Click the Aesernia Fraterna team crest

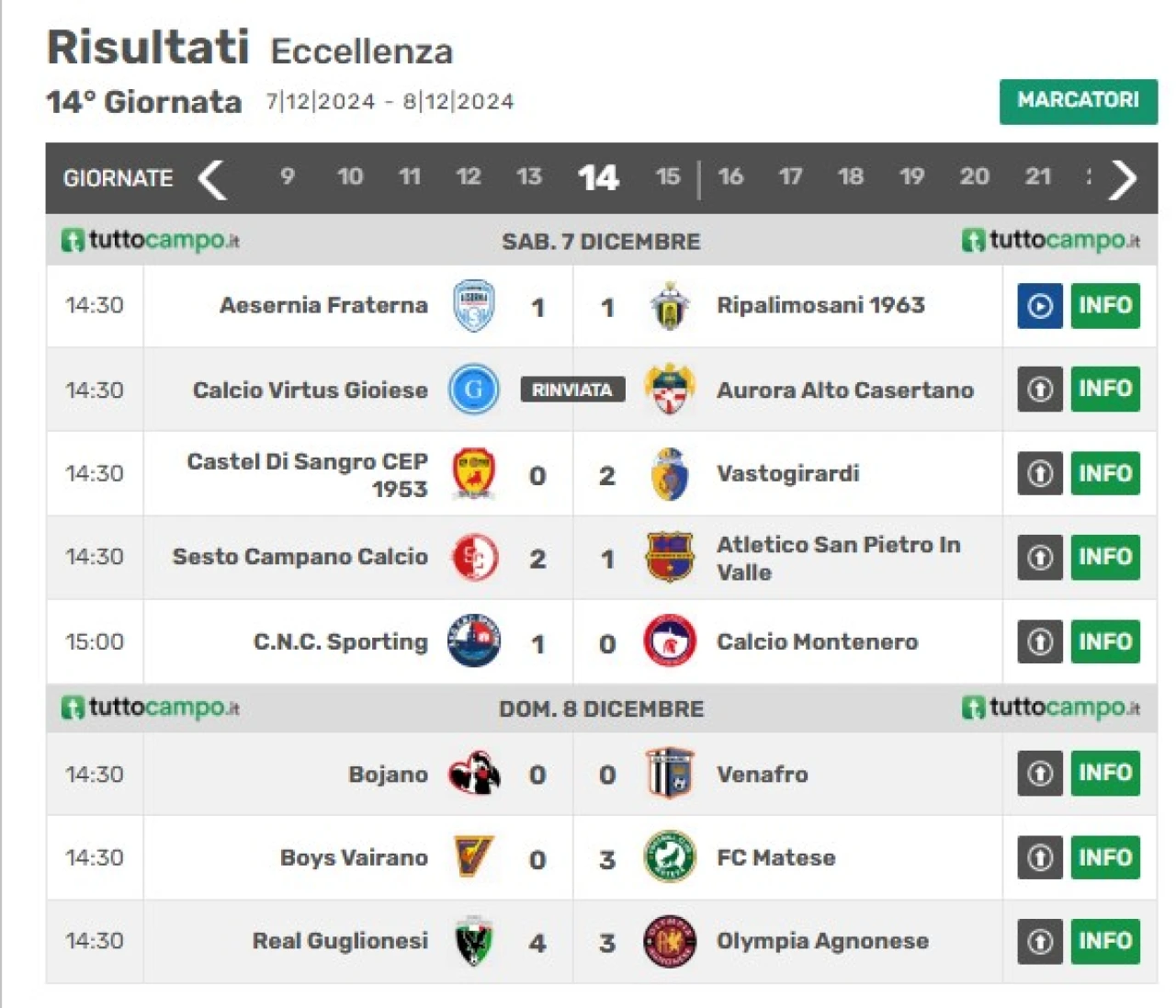pyautogui.click(x=474, y=306)
